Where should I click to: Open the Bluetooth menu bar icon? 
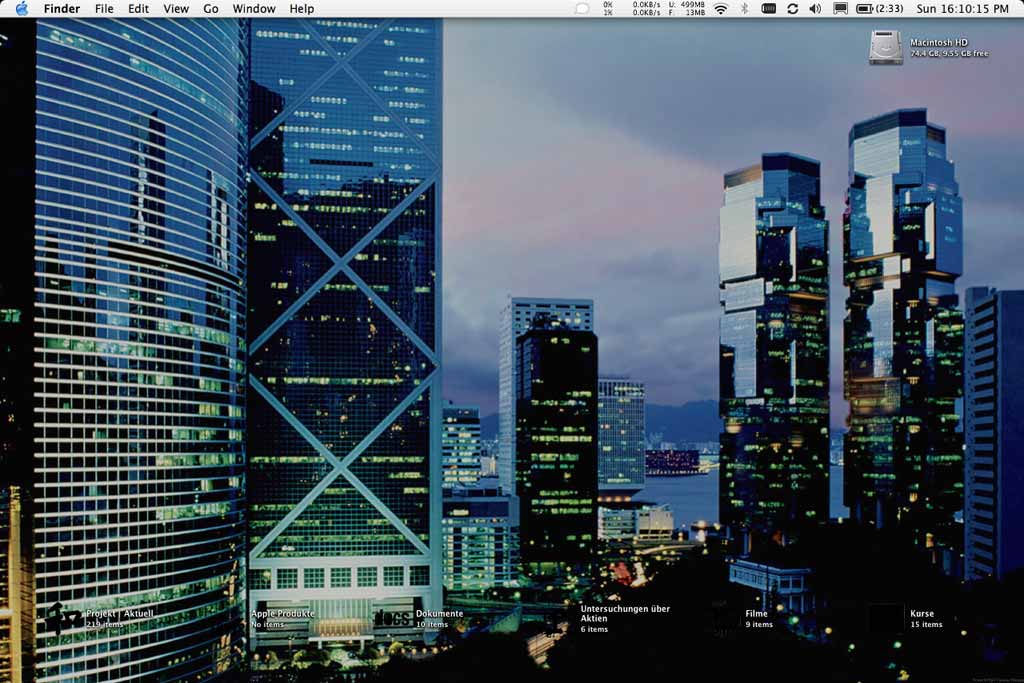(x=745, y=9)
